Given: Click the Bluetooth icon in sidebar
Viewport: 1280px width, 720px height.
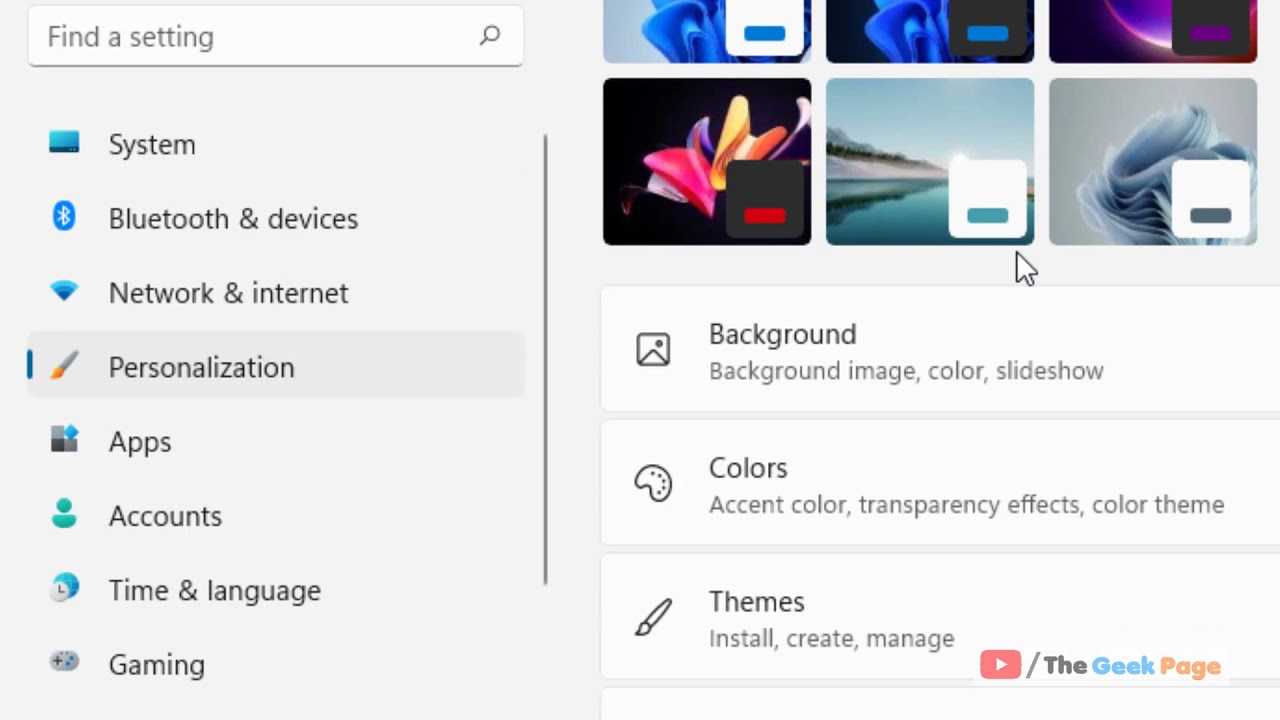Looking at the screenshot, I should pyautogui.click(x=64, y=217).
